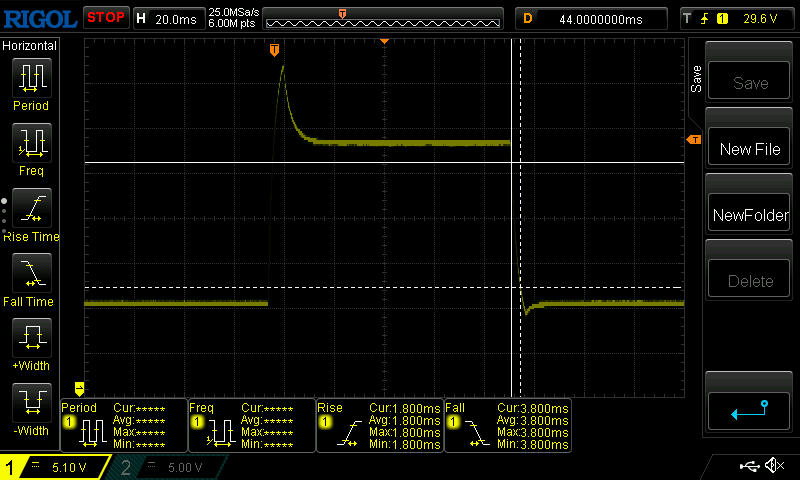Click the sample rate 25.0MSa/s text
Image resolution: width=800 pixels, height=480 pixels.
tap(234, 12)
